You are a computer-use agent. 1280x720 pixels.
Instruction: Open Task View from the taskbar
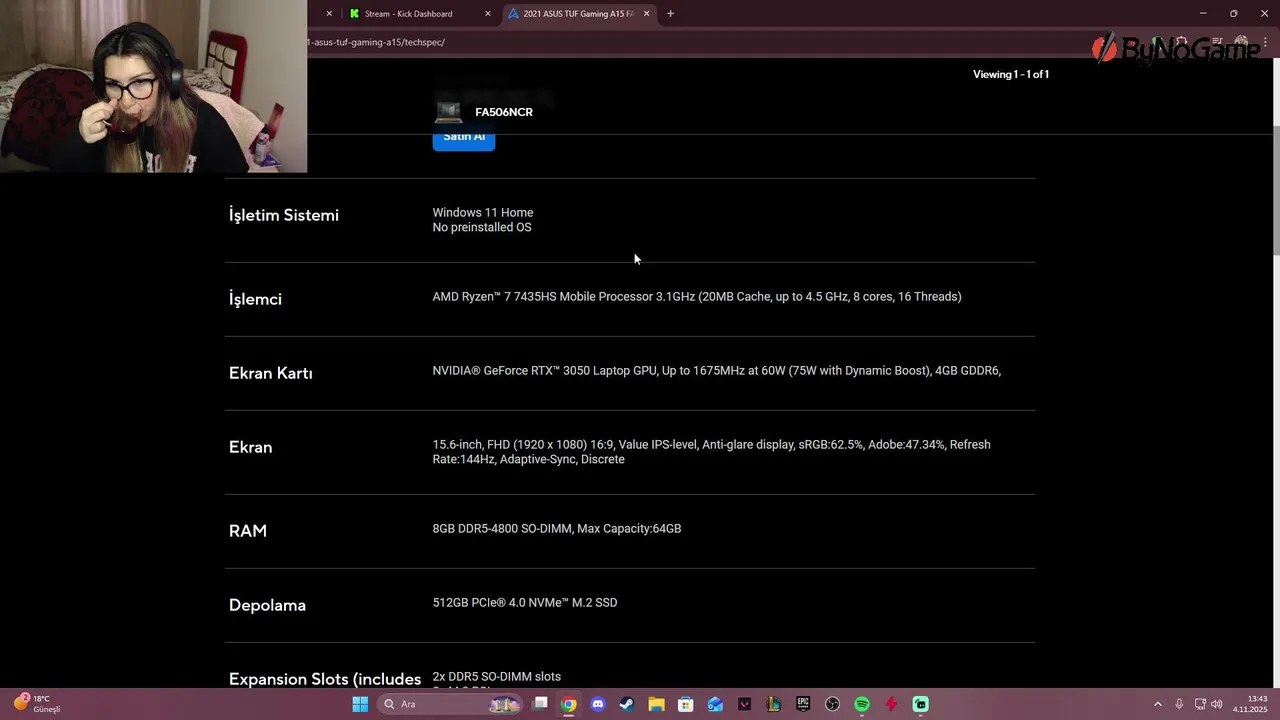tap(540, 704)
